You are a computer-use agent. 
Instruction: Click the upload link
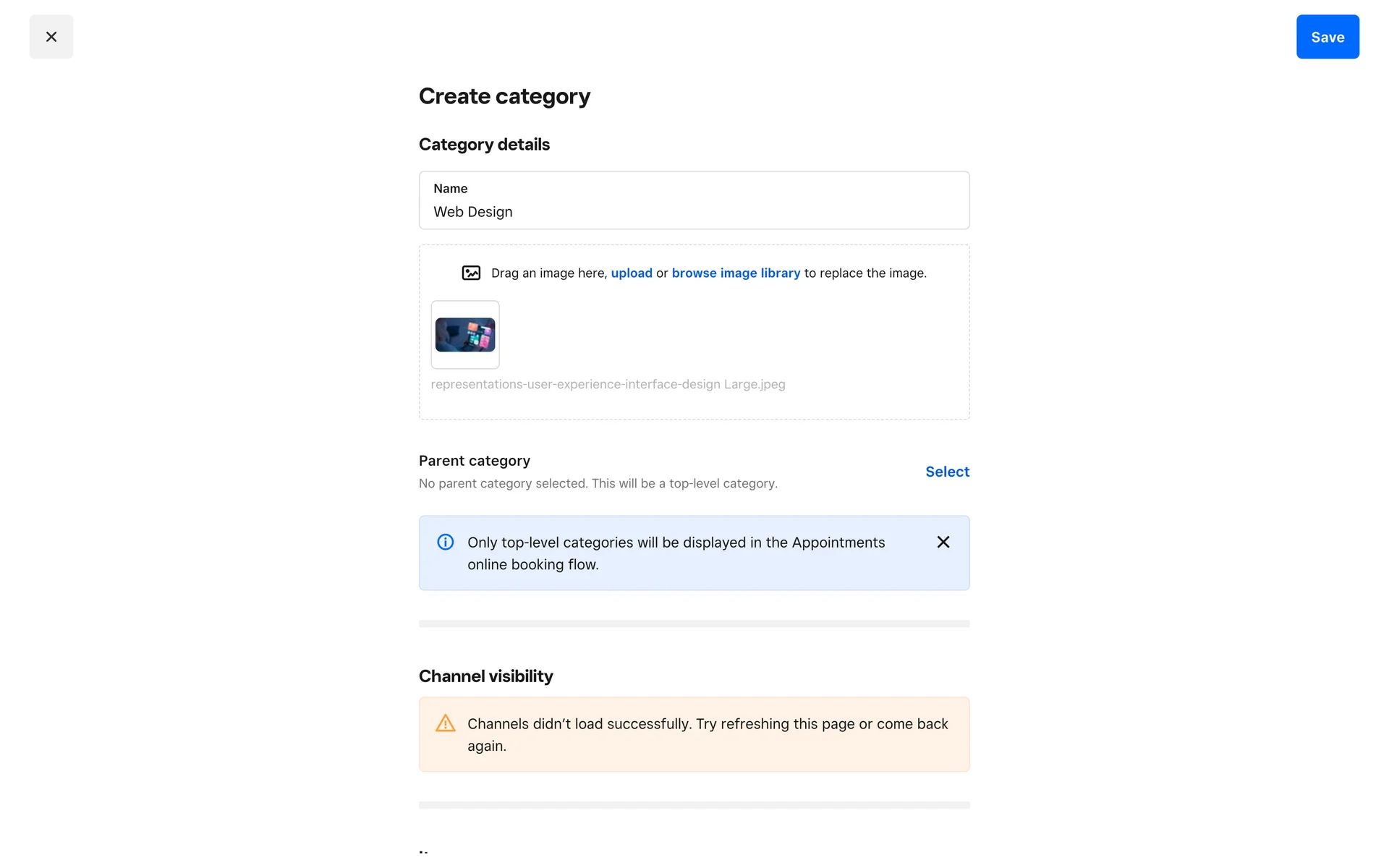[631, 273]
